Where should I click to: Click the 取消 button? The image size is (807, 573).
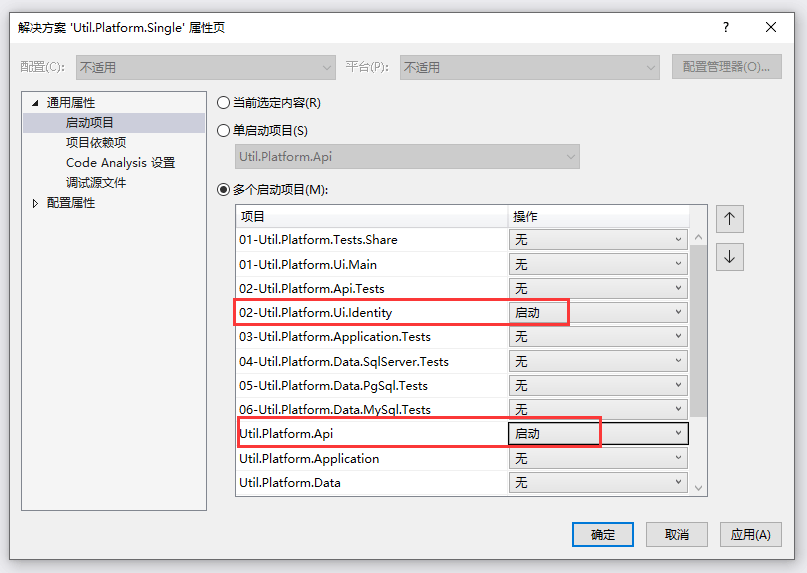677,534
